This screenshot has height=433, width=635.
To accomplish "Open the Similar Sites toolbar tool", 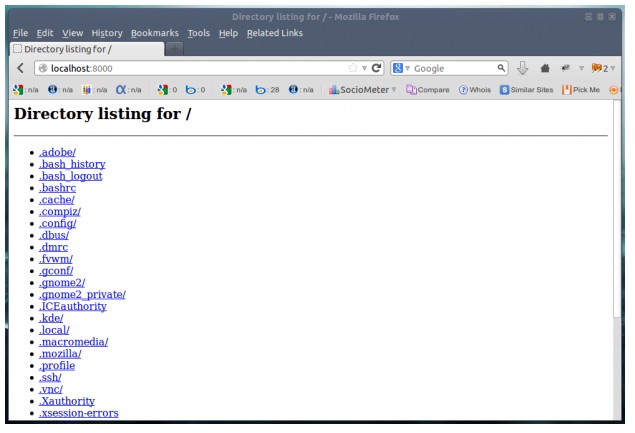I will [x=526, y=90].
